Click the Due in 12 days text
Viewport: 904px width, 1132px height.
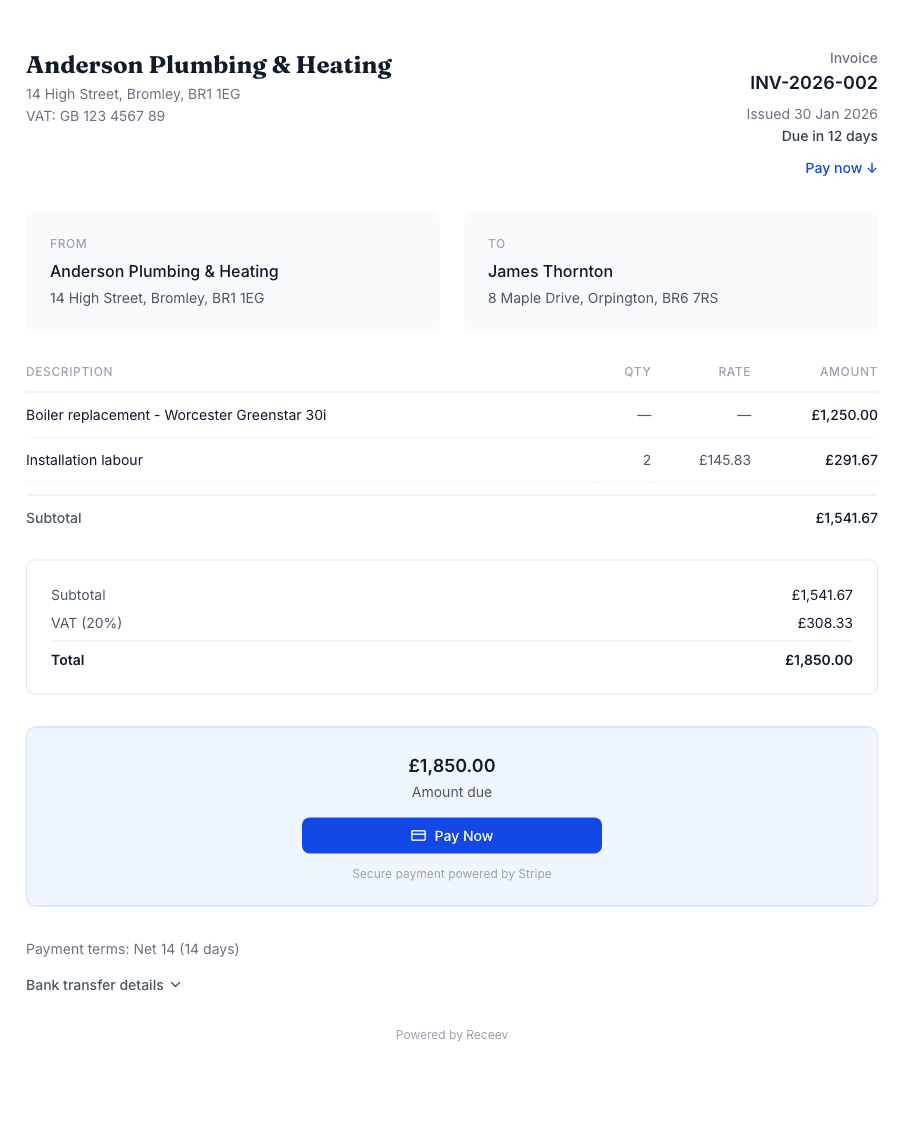point(829,136)
